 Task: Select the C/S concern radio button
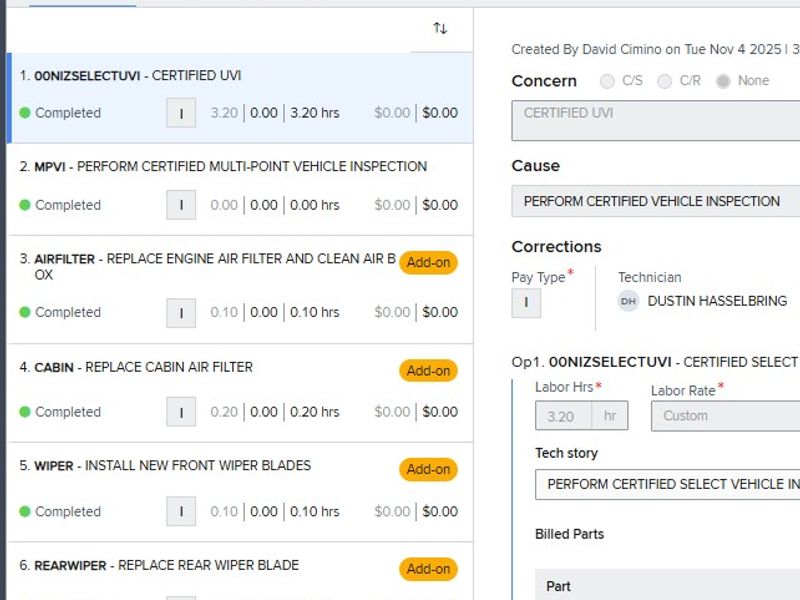coord(607,81)
